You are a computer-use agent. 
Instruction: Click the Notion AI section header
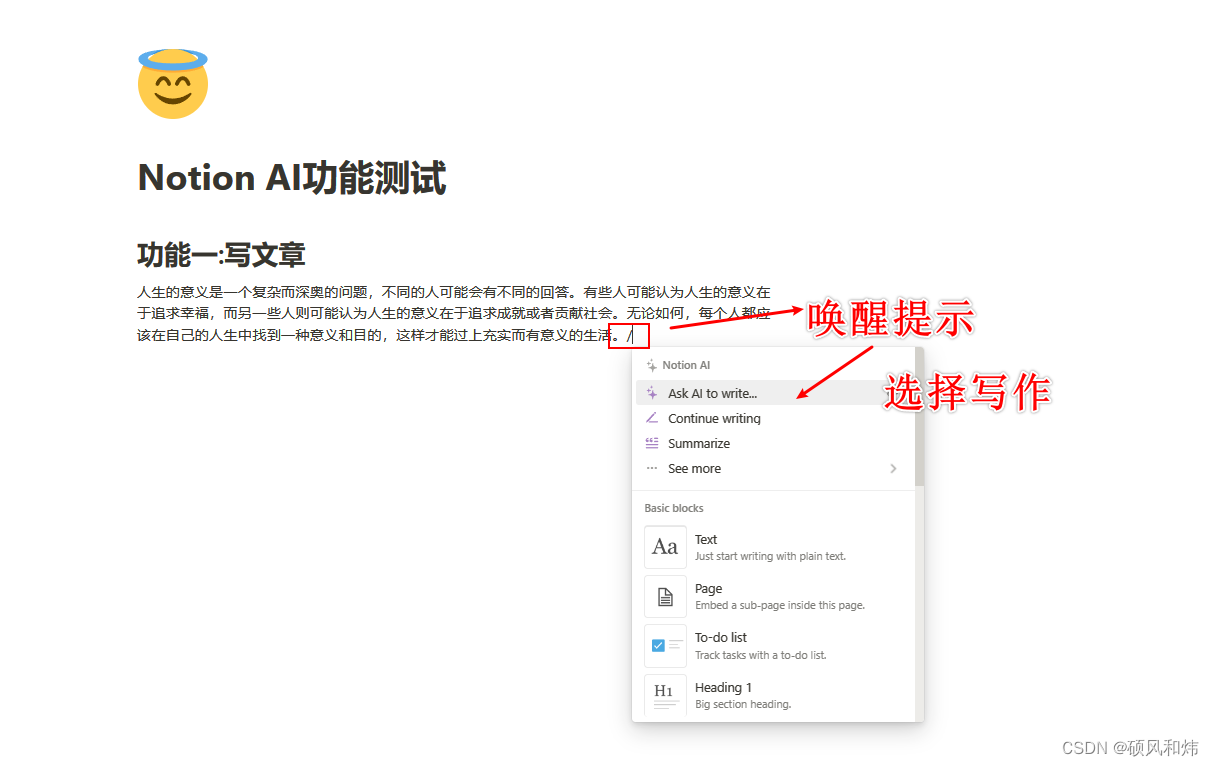[x=686, y=365]
